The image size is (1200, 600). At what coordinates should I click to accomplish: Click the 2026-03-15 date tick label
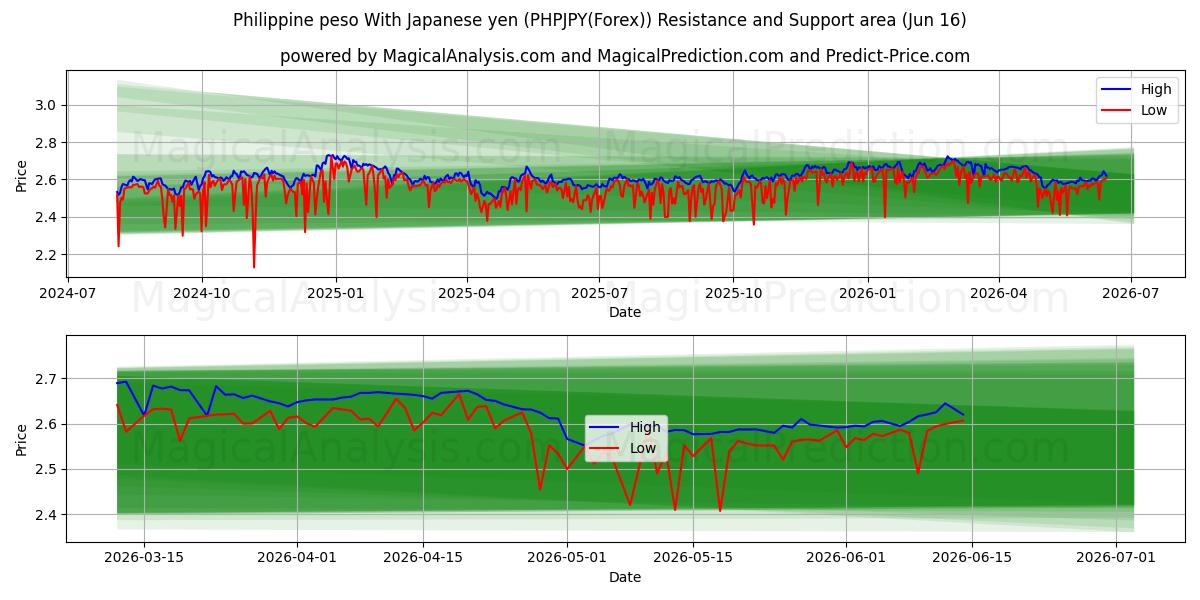tap(143, 558)
